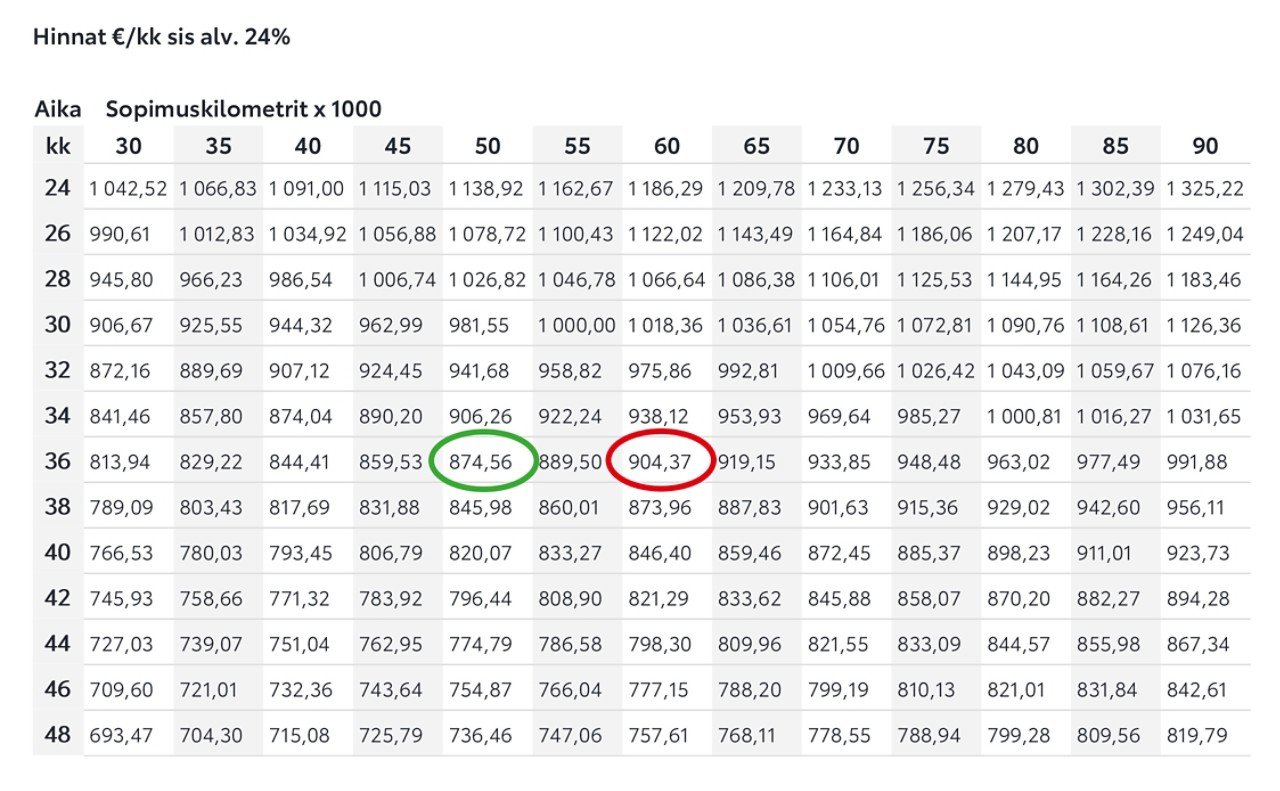Screen dimensions: 1280x791
Task: Select the price 1 325,22
Action: 1206,188
